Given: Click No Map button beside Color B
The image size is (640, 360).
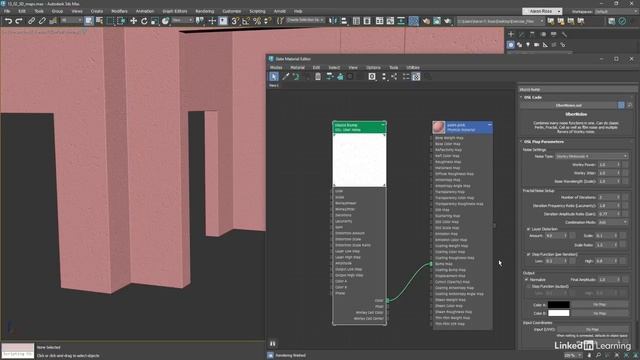Looking at the screenshot, I should [599, 313].
